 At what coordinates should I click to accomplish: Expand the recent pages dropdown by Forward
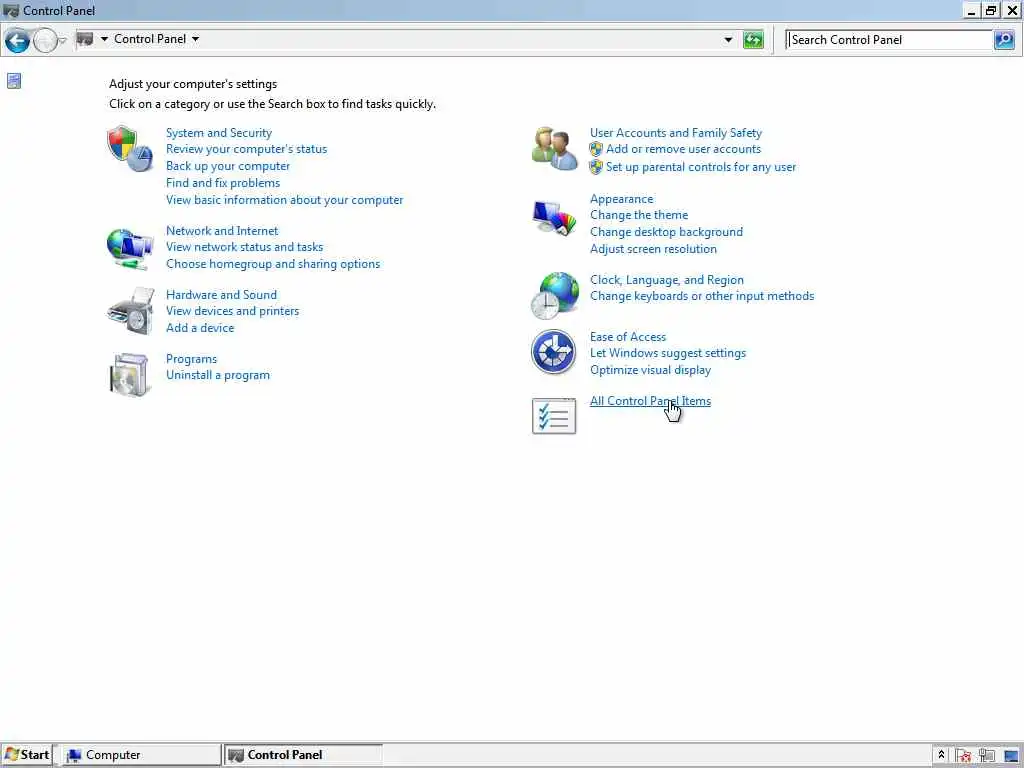[63, 40]
